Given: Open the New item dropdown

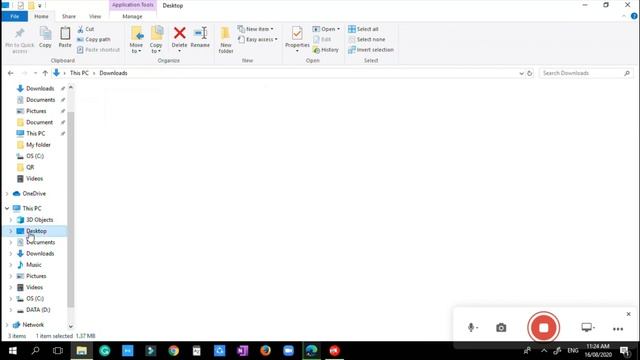Looking at the screenshot, I should [x=256, y=29].
